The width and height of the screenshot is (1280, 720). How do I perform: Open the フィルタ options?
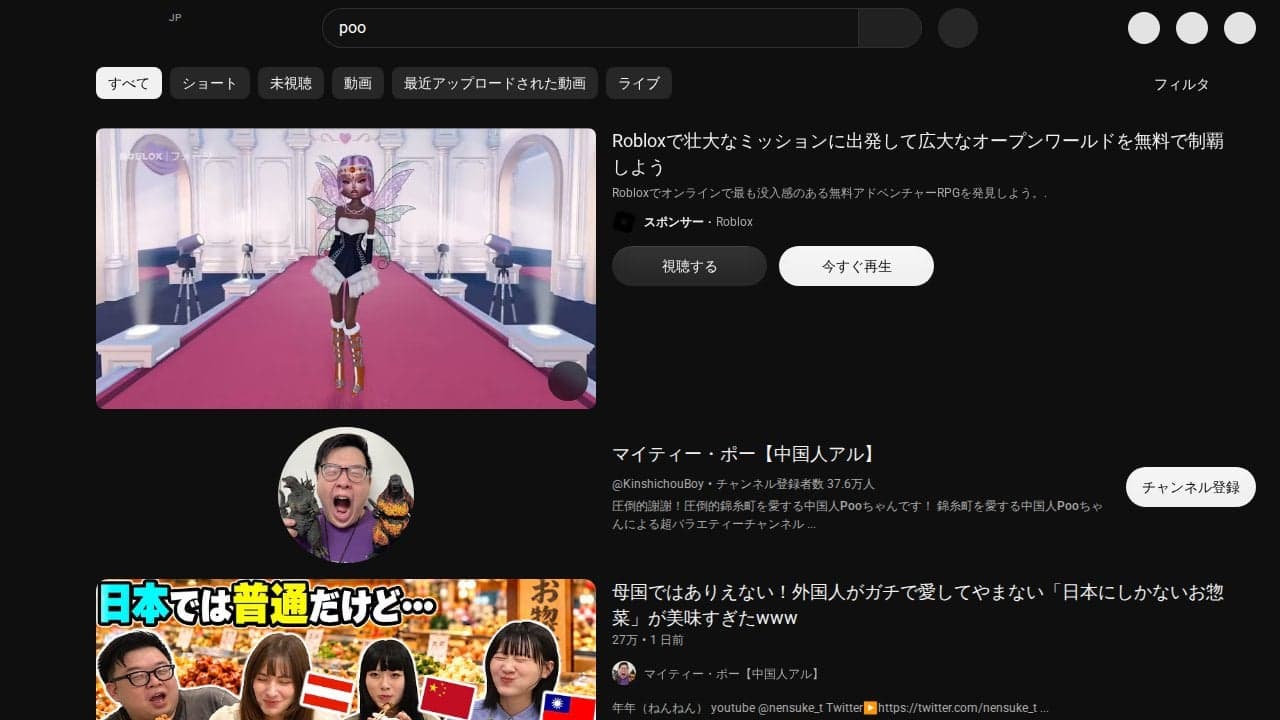pyautogui.click(x=1182, y=84)
